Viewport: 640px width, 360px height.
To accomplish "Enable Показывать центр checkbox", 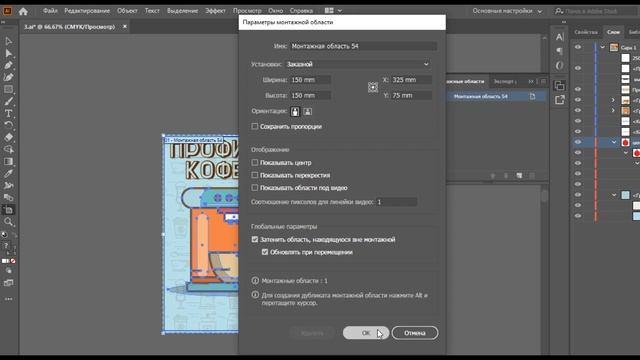I will click(255, 162).
